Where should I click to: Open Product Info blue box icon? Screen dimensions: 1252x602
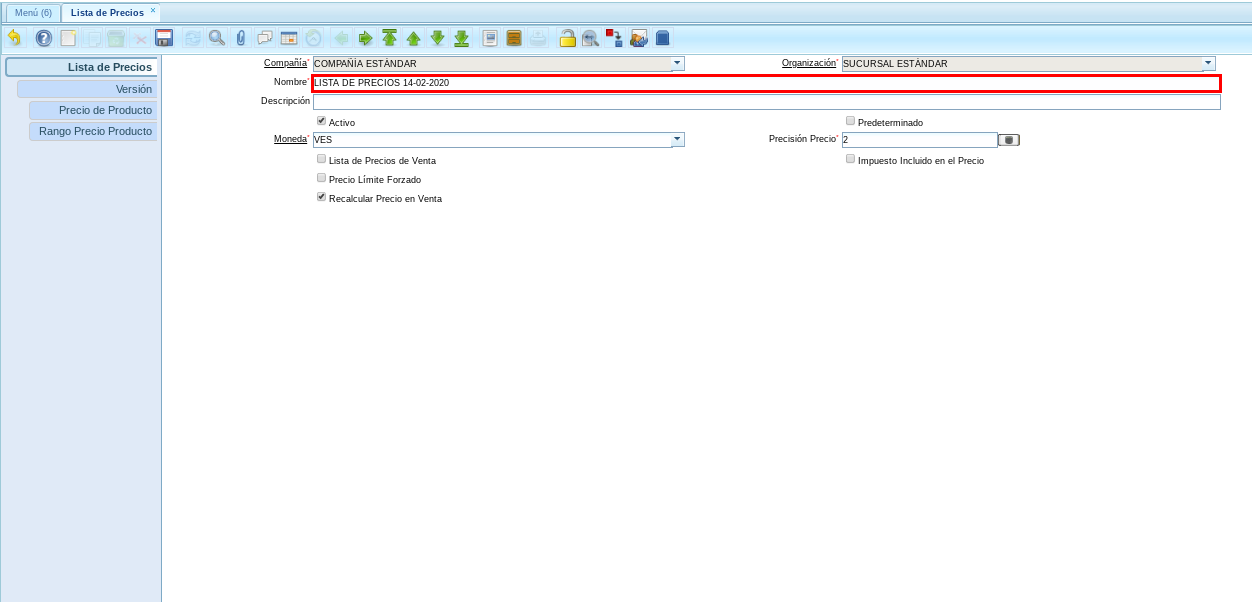point(663,38)
